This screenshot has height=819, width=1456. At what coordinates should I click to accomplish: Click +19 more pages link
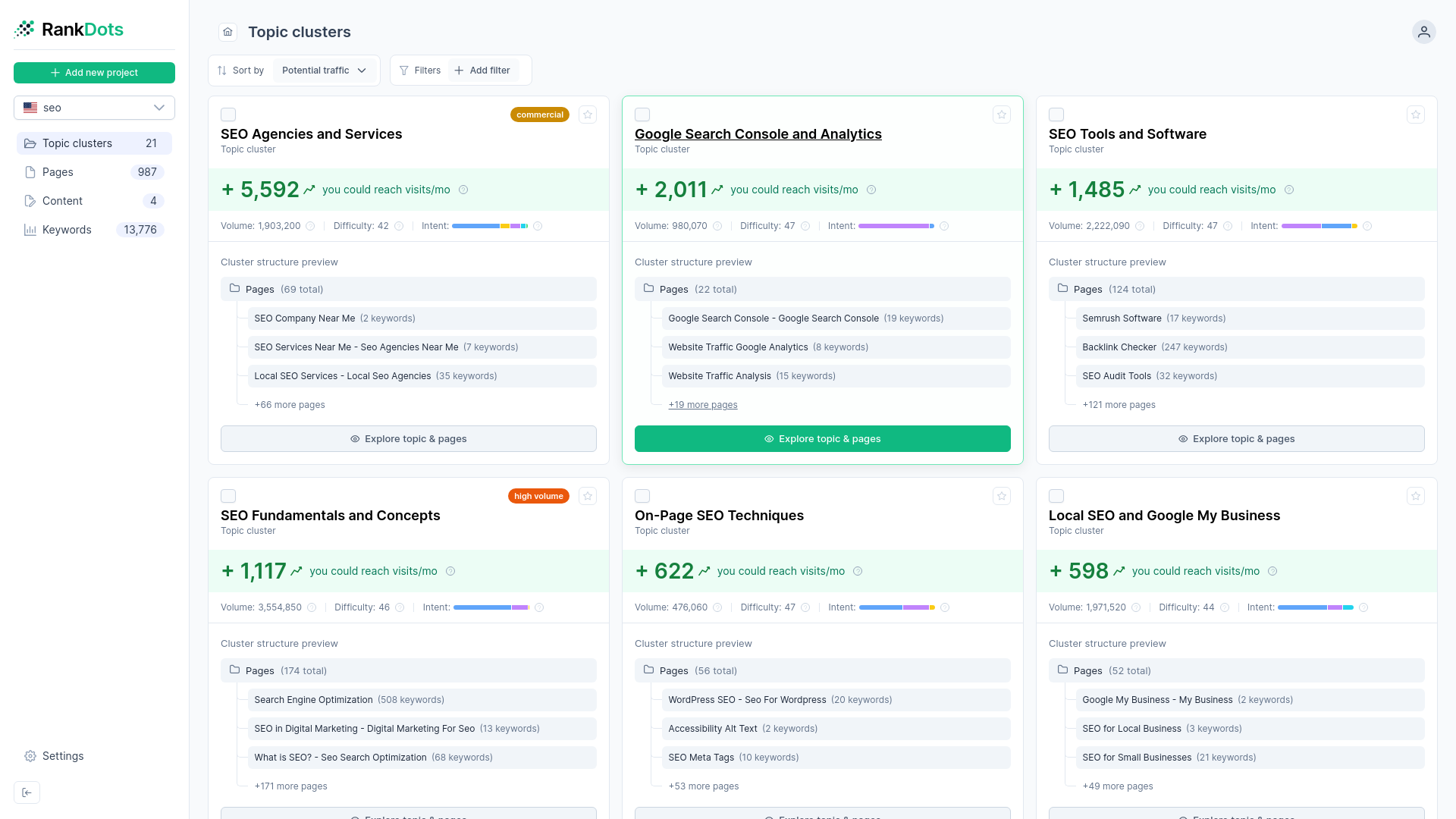point(703,405)
